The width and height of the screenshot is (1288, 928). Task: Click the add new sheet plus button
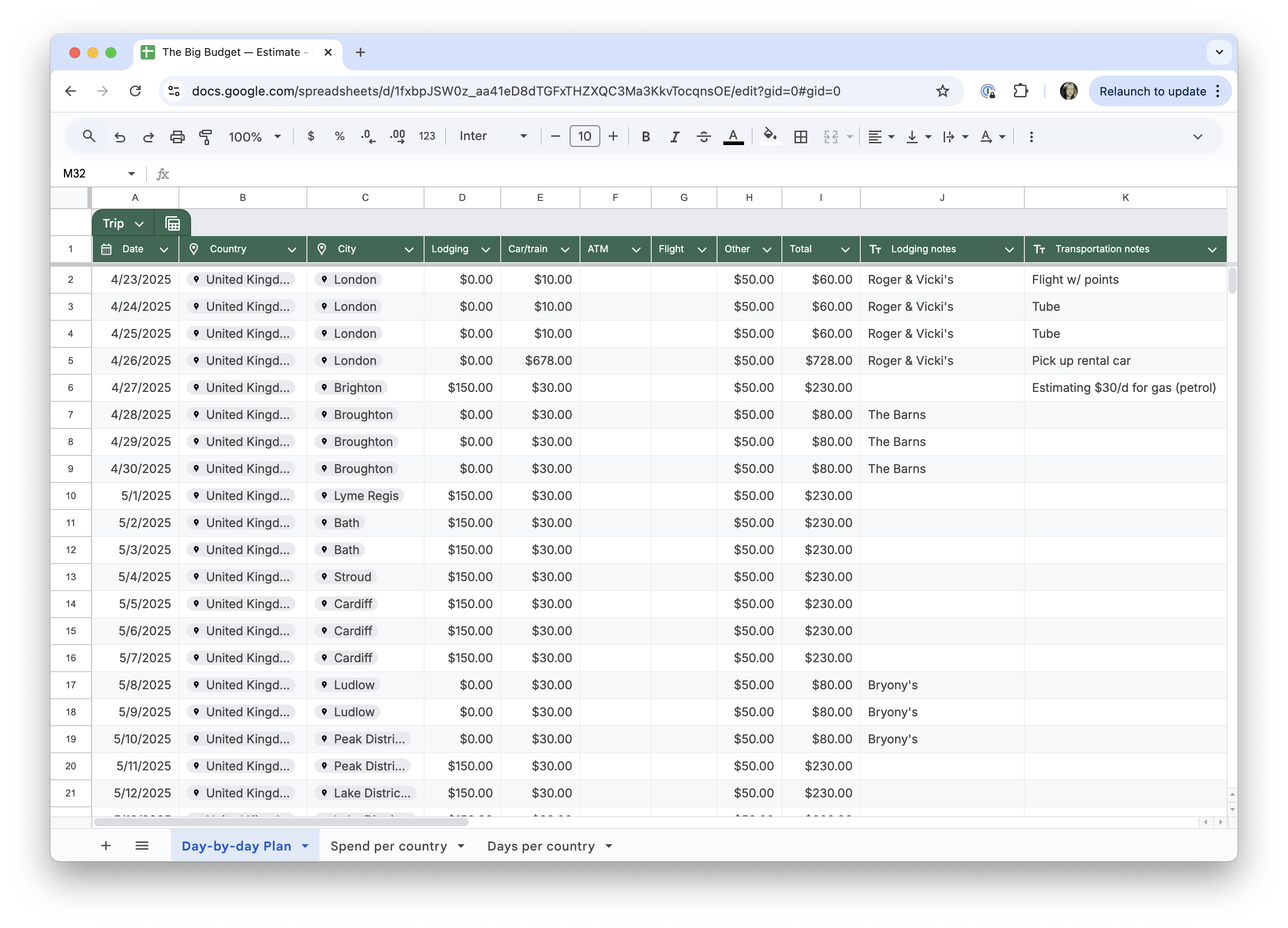105,846
